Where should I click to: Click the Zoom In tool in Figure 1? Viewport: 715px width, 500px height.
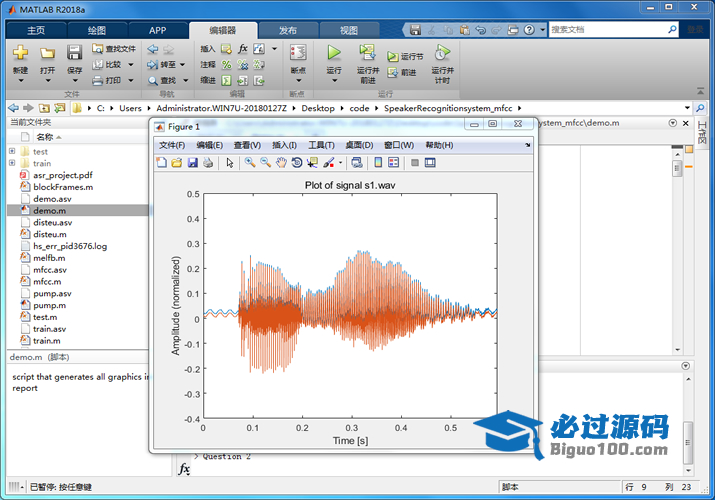(250, 163)
